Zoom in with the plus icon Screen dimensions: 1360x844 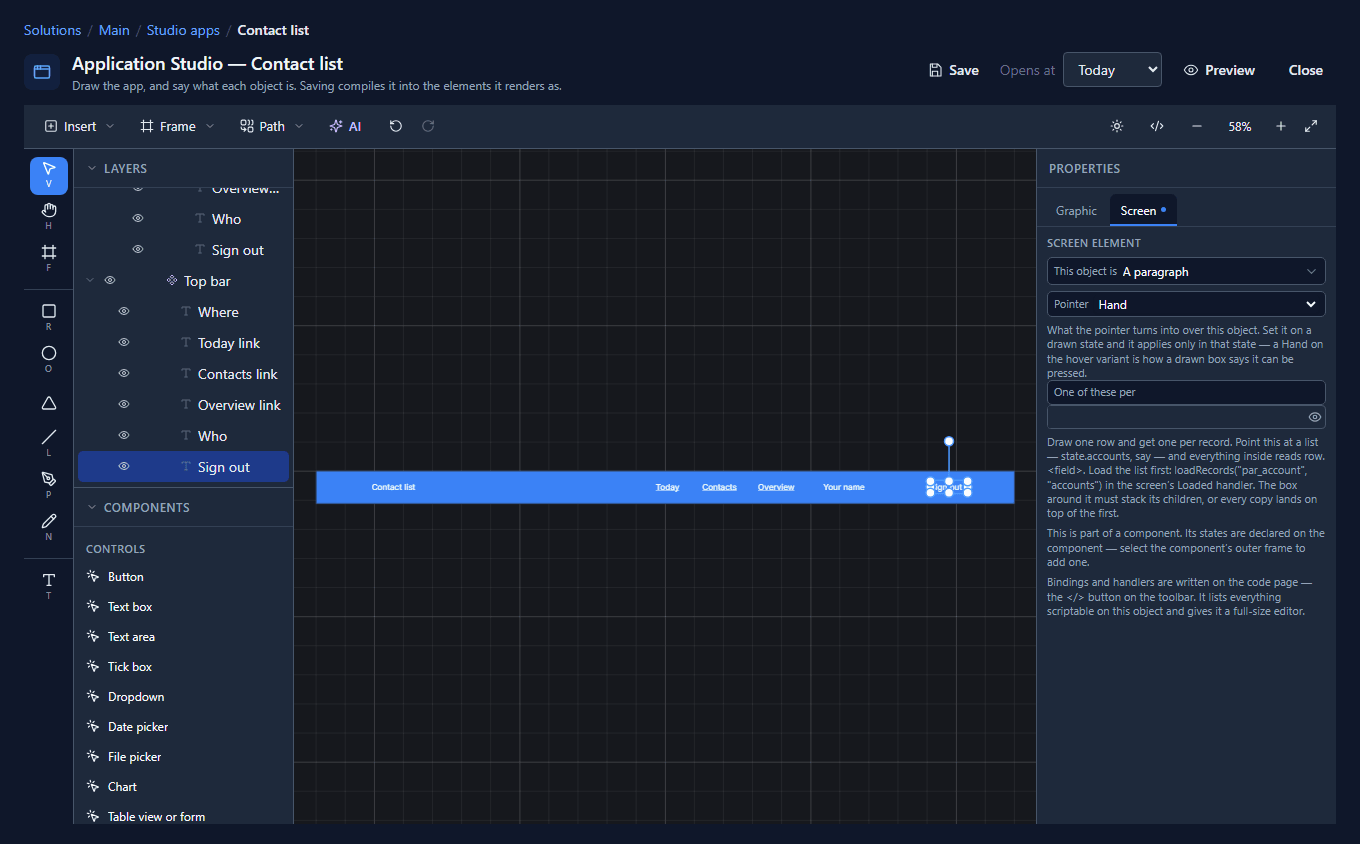coord(1281,126)
